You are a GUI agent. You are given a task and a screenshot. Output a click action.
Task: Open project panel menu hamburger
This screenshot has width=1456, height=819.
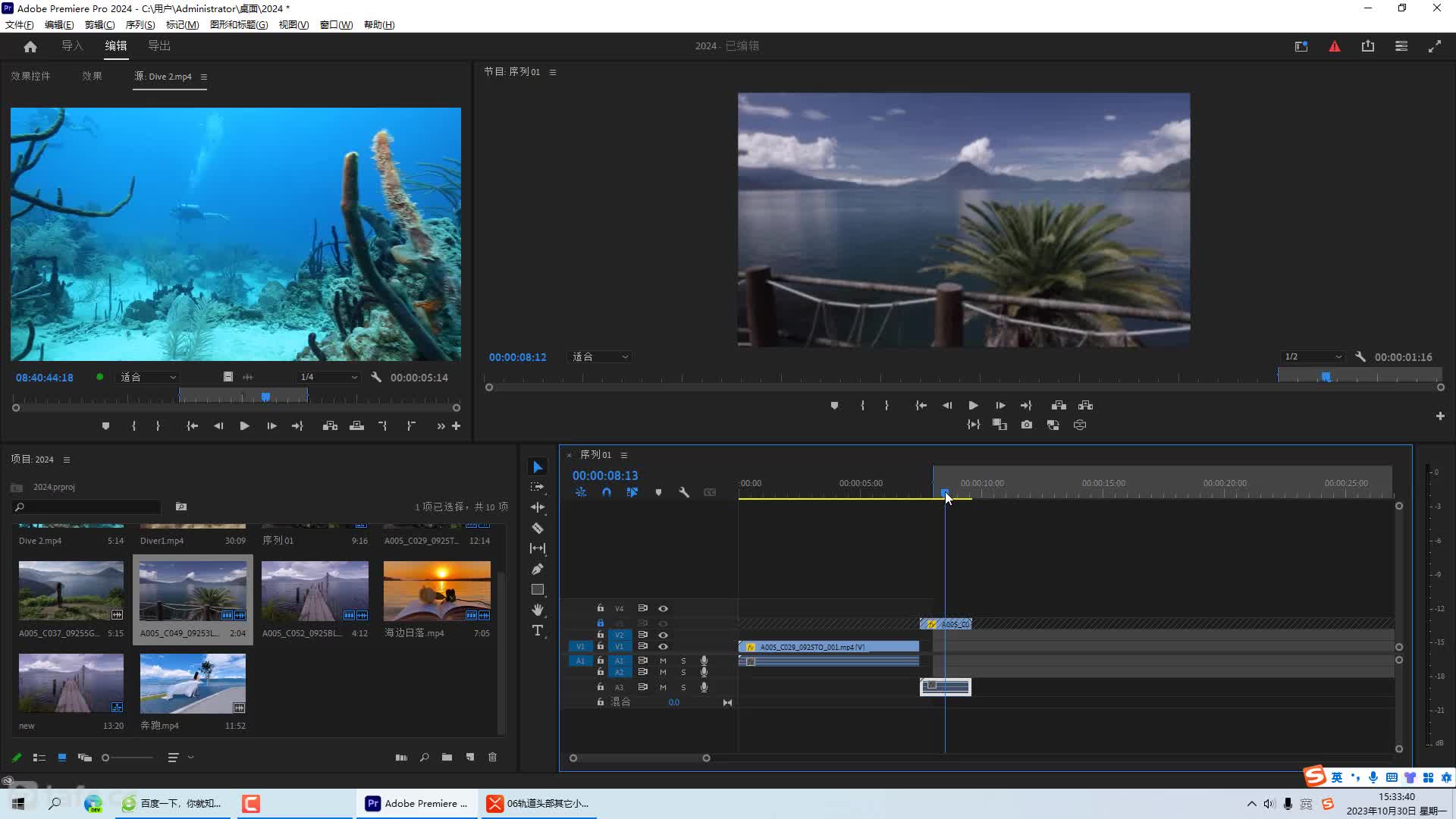tap(67, 460)
